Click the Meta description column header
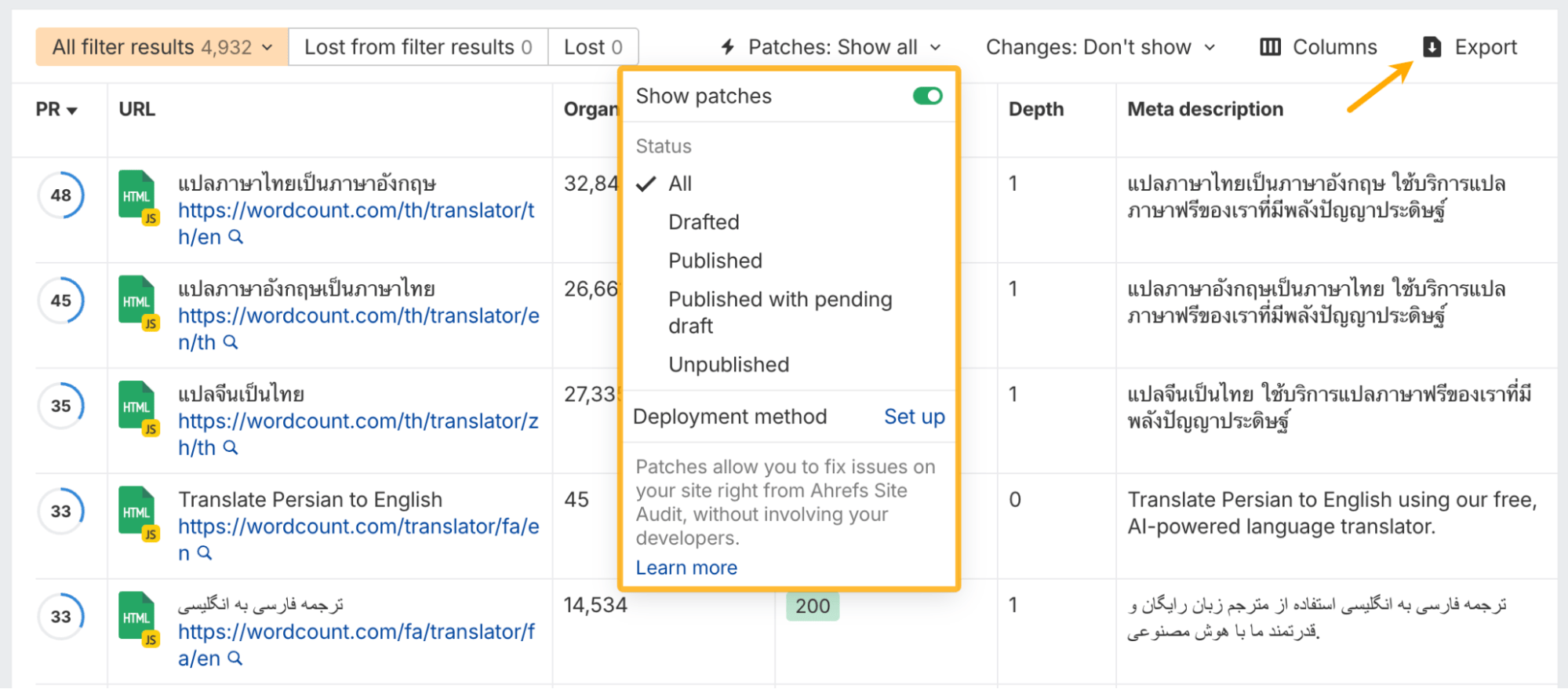The image size is (1568, 689). click(1205, 109)
